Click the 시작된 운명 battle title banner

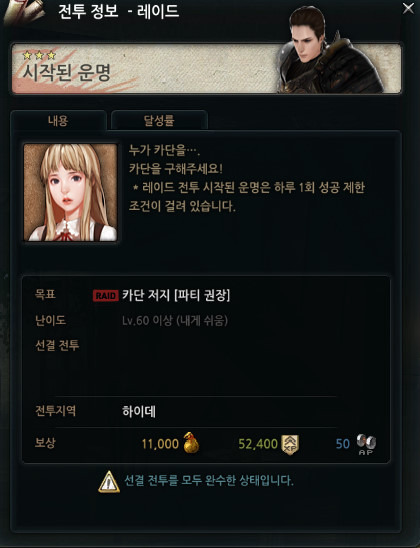(207, 68)
